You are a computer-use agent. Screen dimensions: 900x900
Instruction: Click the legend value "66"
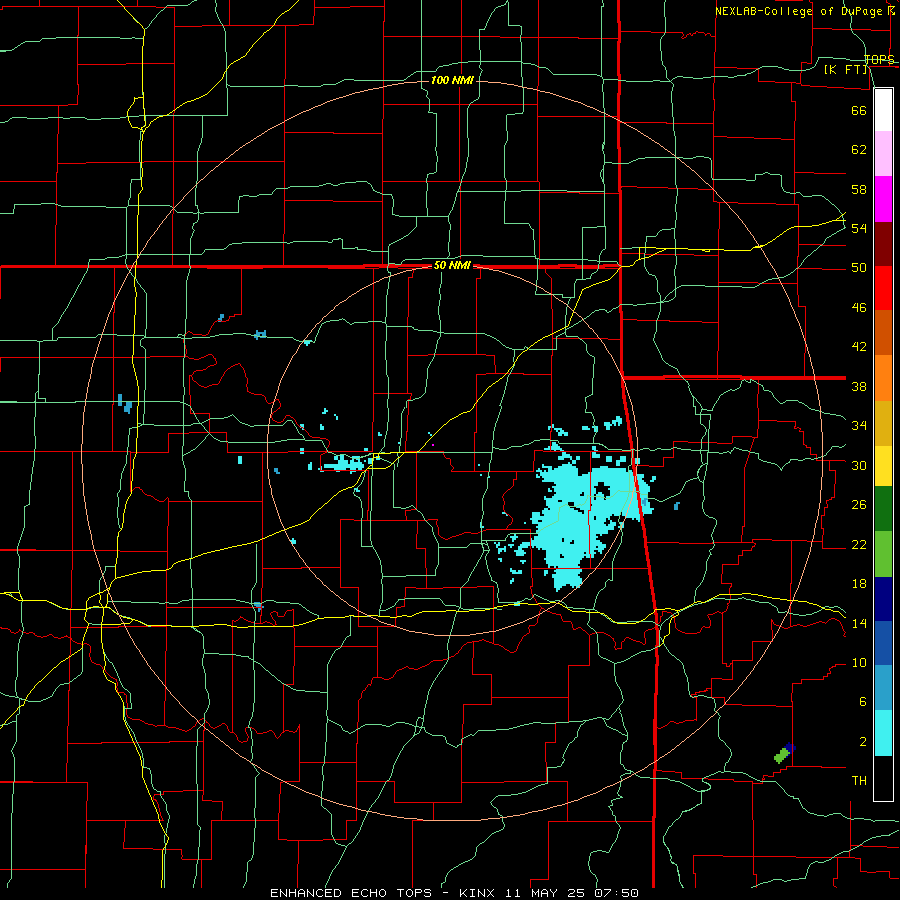859,110
